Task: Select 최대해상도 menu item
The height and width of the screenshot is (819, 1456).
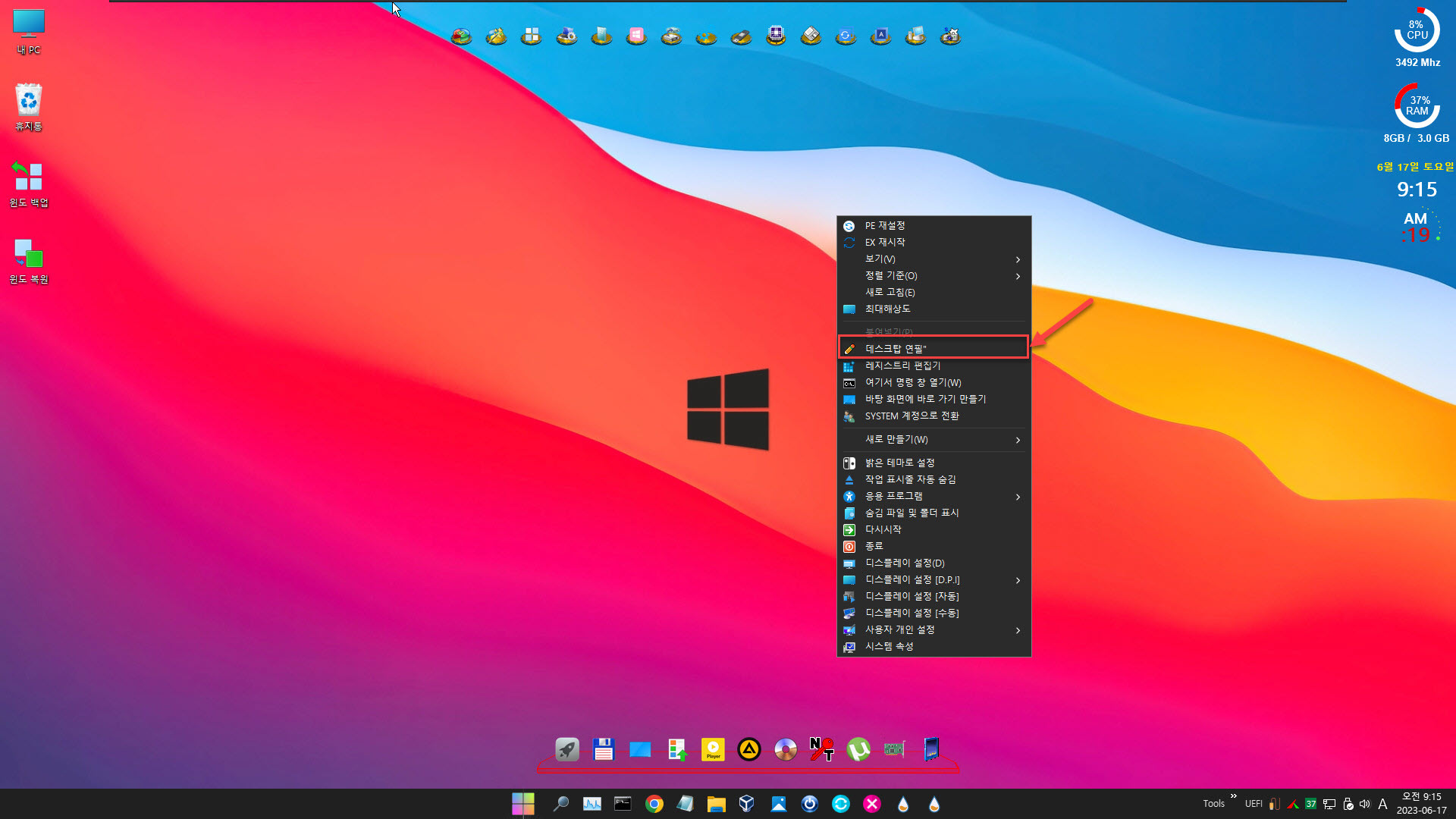Action: click(934, 309)
